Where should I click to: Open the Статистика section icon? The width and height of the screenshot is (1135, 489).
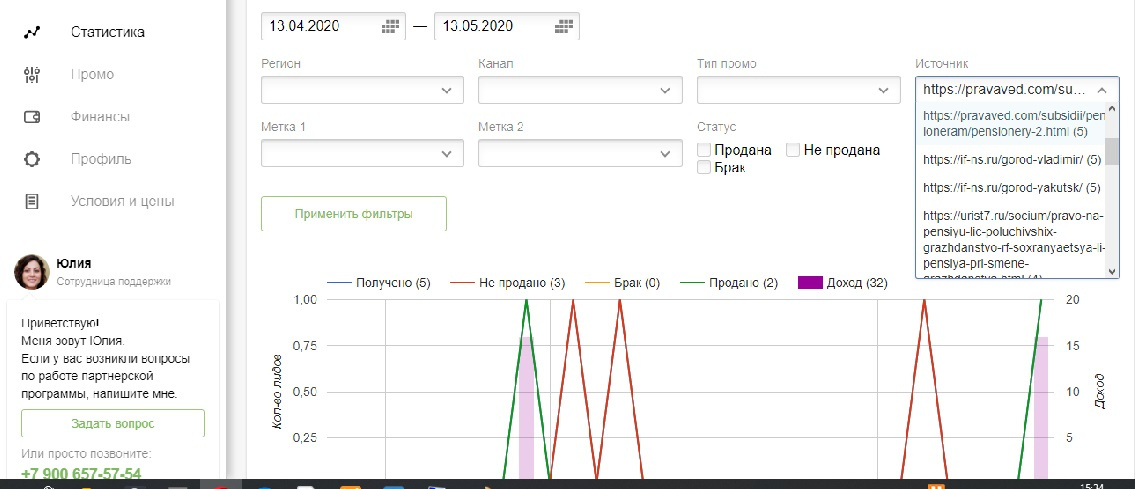(32, 33)
